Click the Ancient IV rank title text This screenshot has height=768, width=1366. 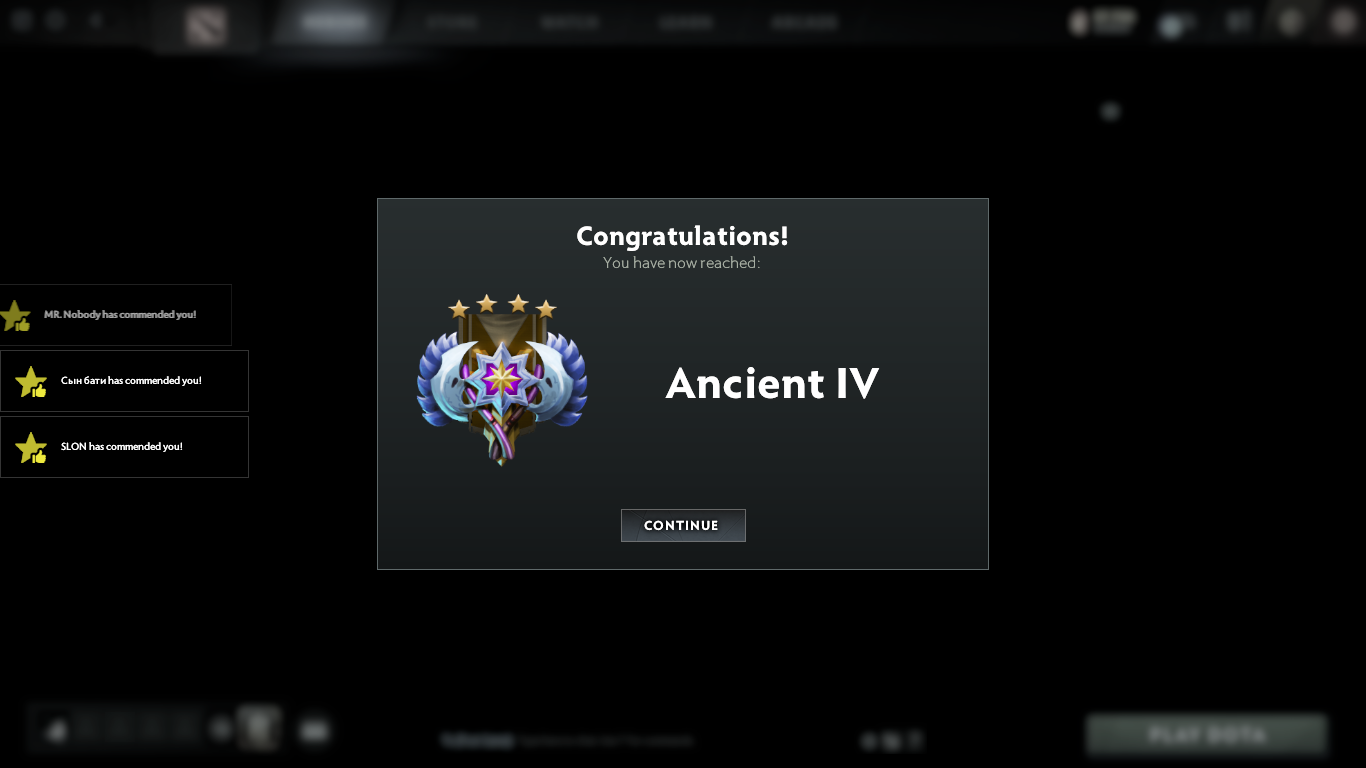[x=772, y=383]
